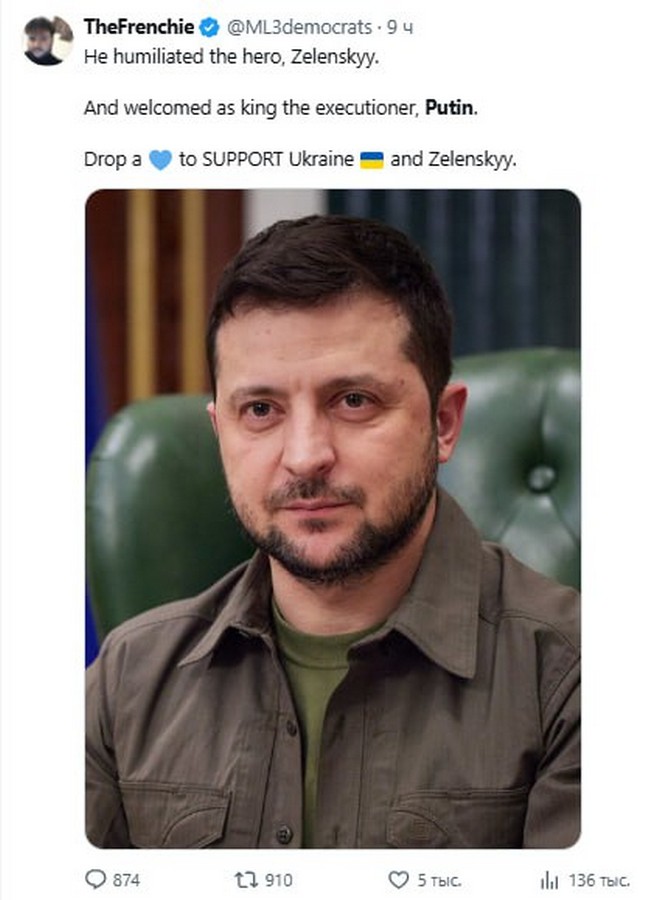The image size is (646, 900).
Task: Open the TheFrenchie display name link
Action: [x=139, y=27]
